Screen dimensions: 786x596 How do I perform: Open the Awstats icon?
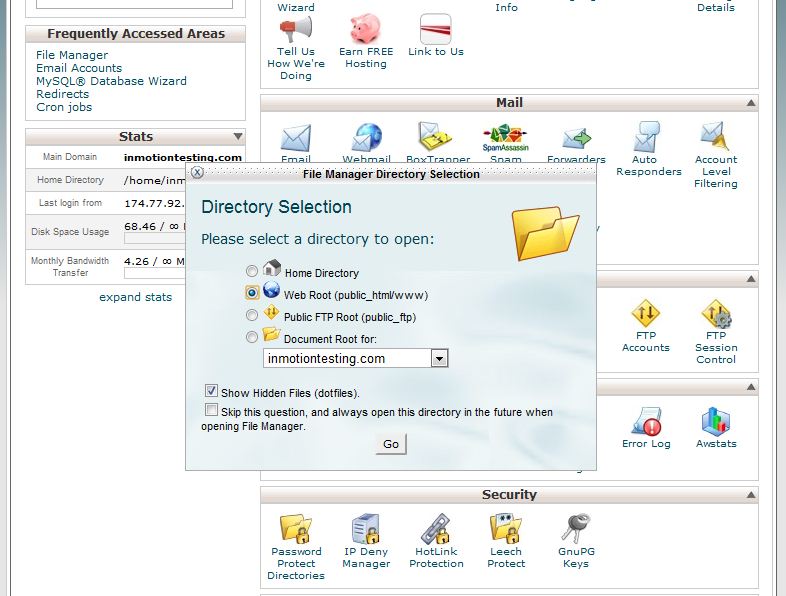tap(716, 422)
